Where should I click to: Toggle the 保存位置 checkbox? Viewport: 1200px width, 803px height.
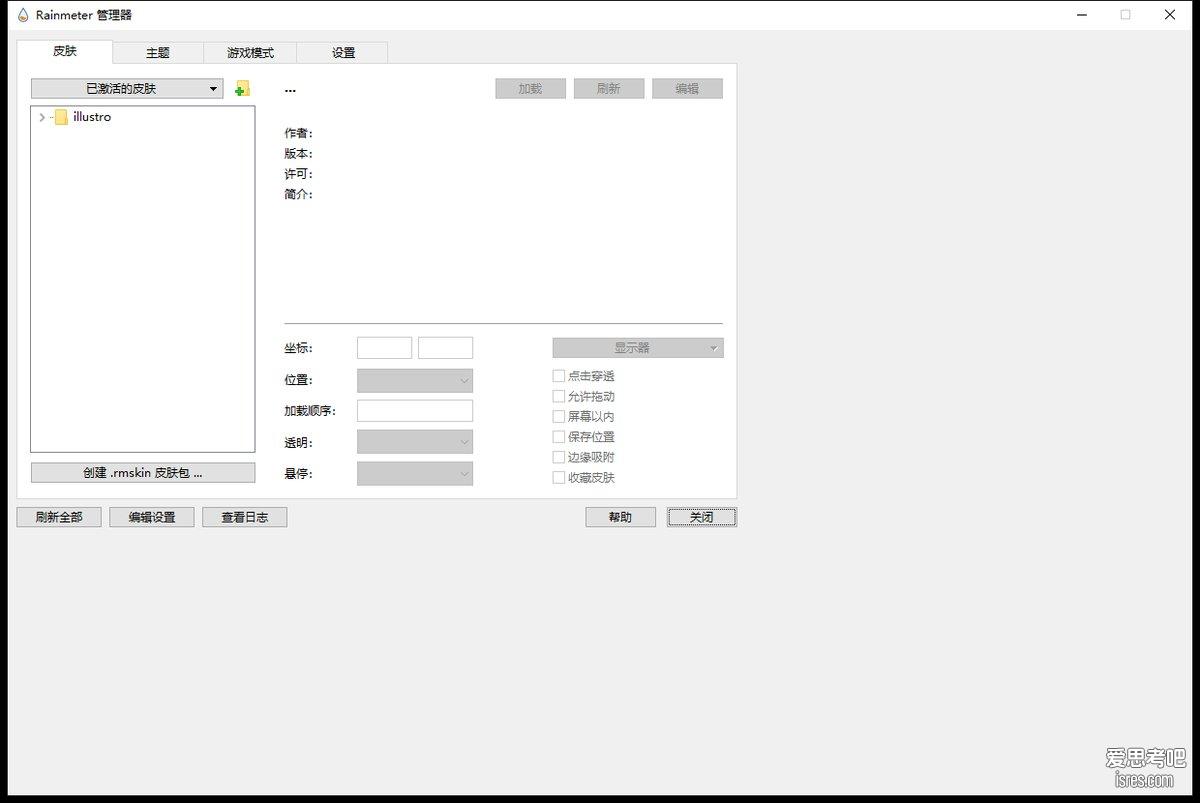(x=559, y=437)
